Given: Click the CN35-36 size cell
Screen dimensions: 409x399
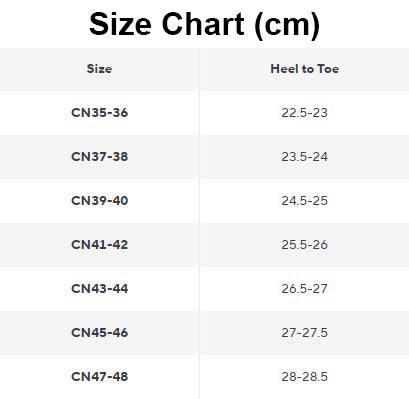Looking at the screenshot, I should [x=99, y=113].
